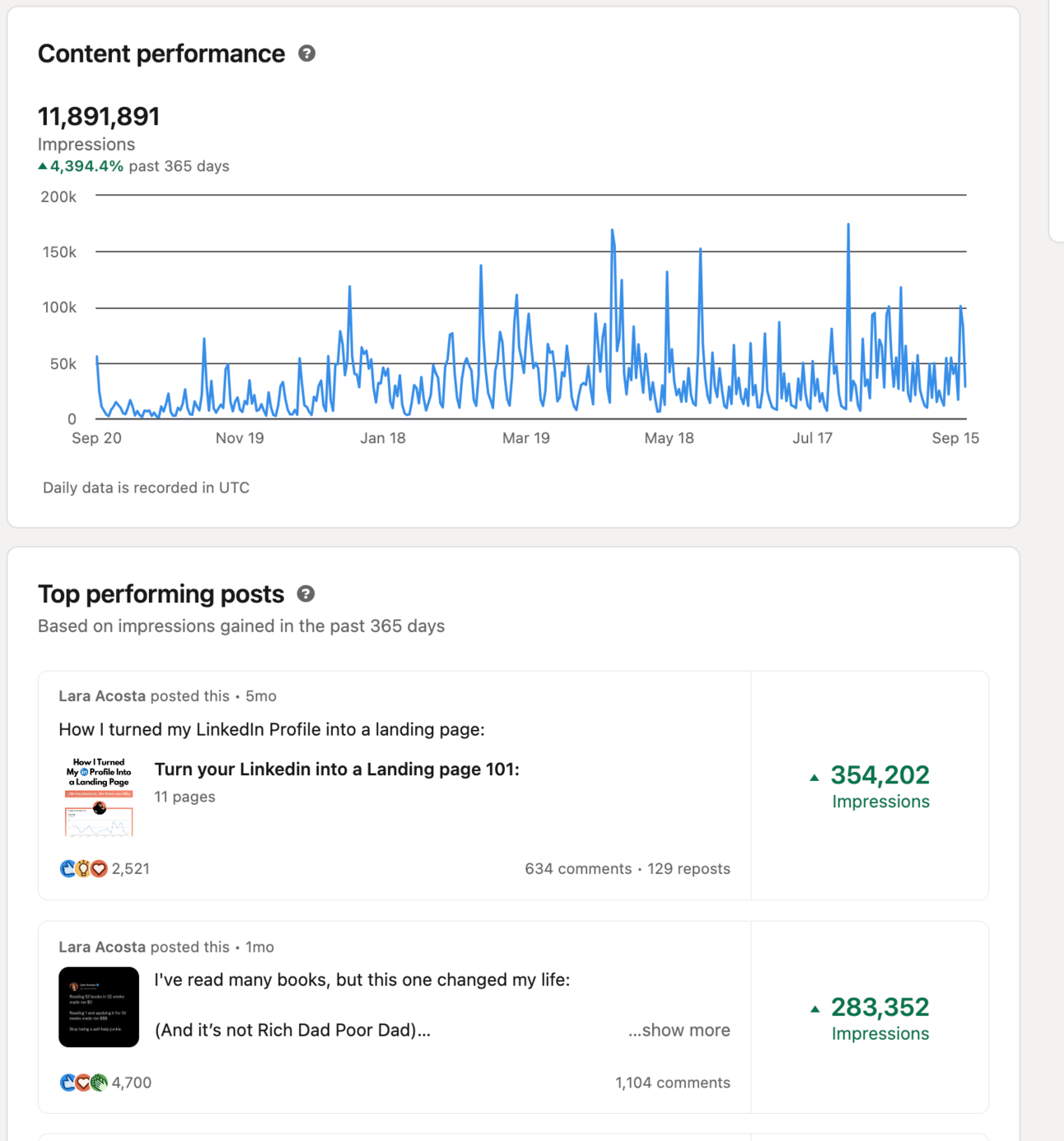Image resolution: width=1064 pixels, height=1141 pixels.
Task: Open the books post image thumbnail
Action: [99, 1007]
